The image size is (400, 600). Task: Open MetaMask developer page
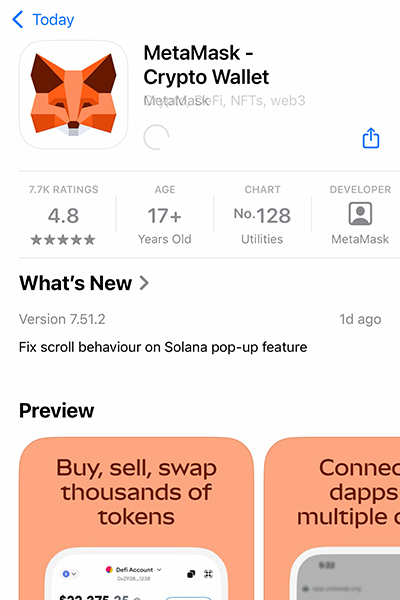pos(360,215)
